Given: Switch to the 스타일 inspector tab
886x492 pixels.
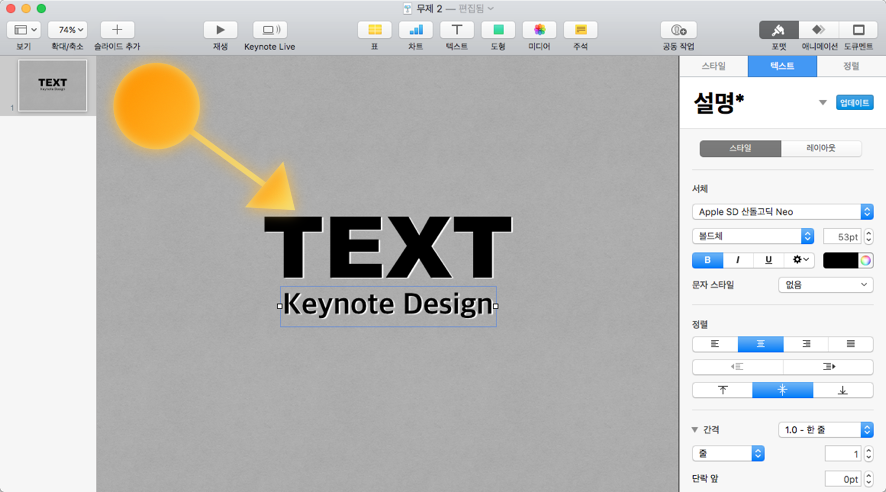Looking at the screenshot, I should tap(714, 66).
